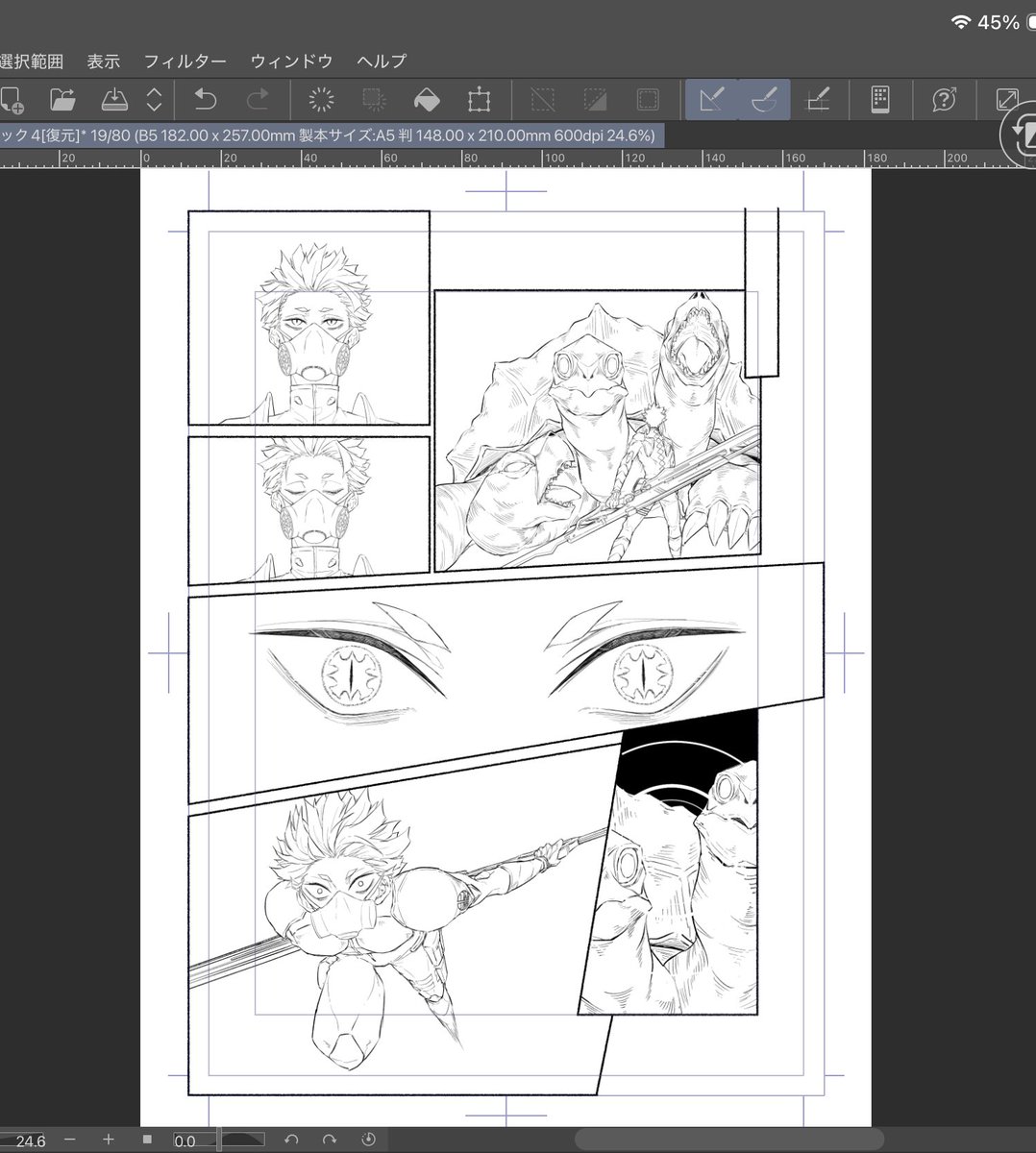Screen dimensions: 1036x1153
Task: Click the Invert selection icon
Action: coord(595,100)
